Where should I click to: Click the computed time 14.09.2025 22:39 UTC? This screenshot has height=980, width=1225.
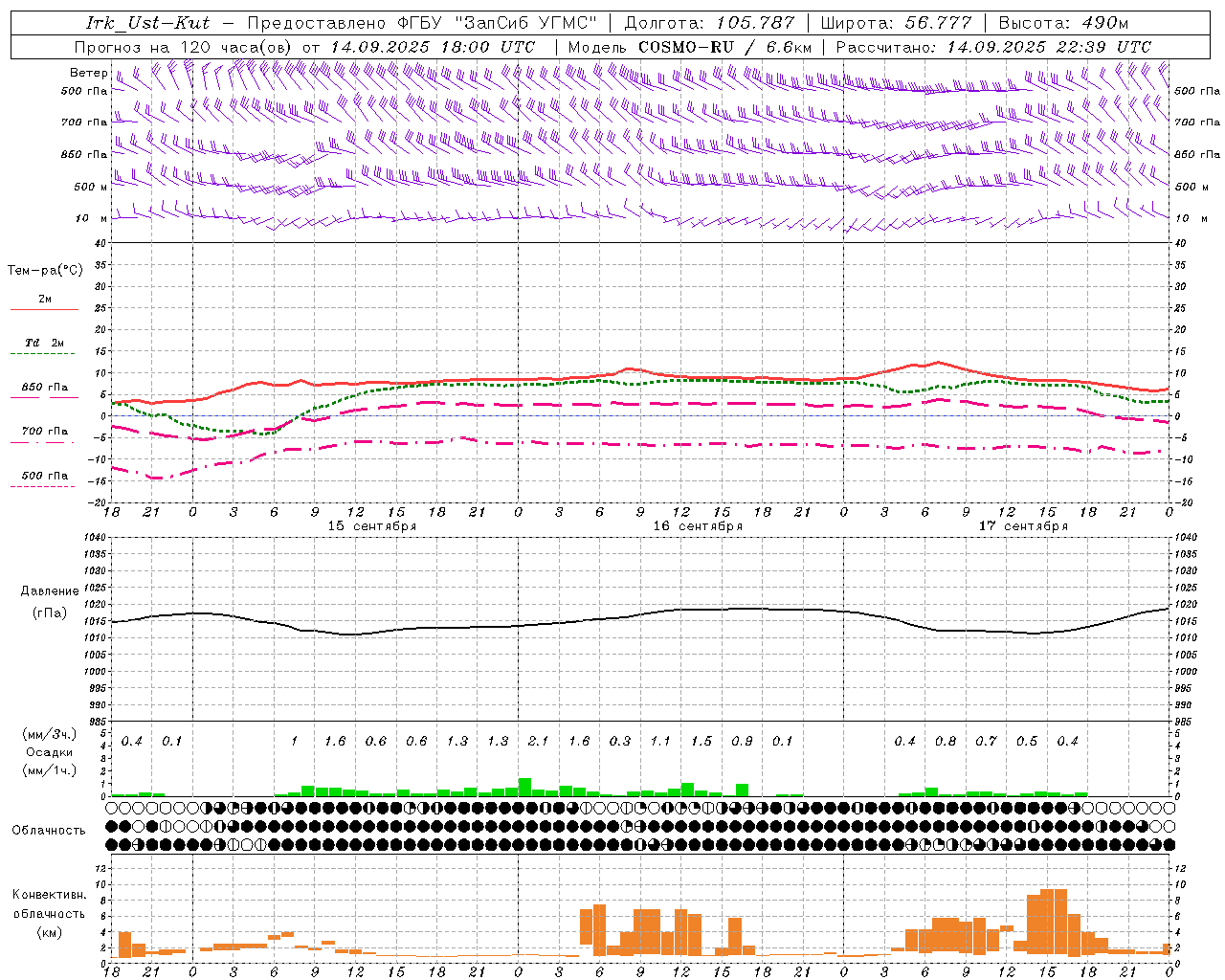(x=1050, y=47)
